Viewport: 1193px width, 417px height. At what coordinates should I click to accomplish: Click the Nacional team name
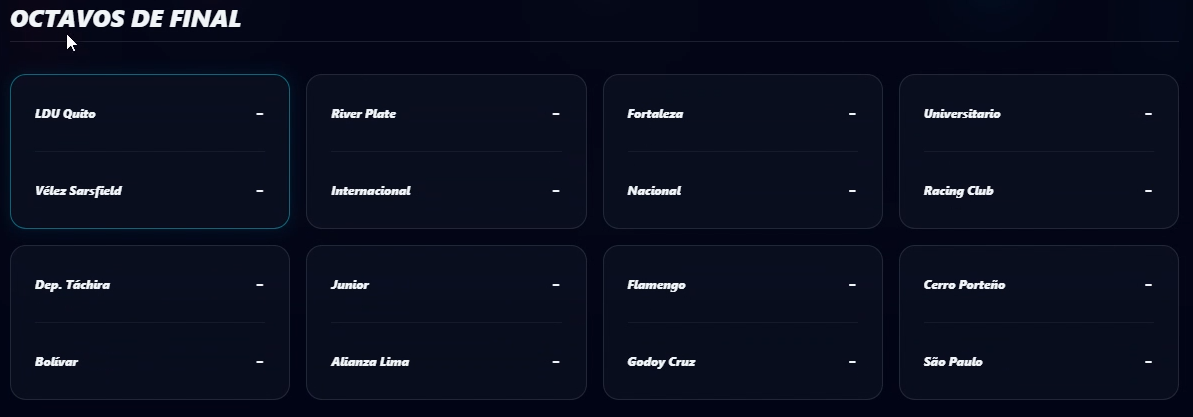[654, 191]
